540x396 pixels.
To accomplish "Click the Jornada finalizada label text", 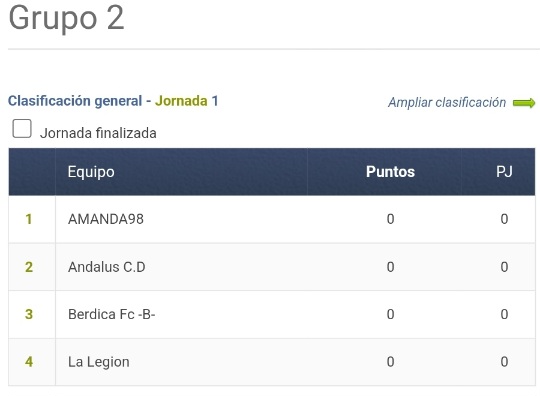I will click(98, 133).
